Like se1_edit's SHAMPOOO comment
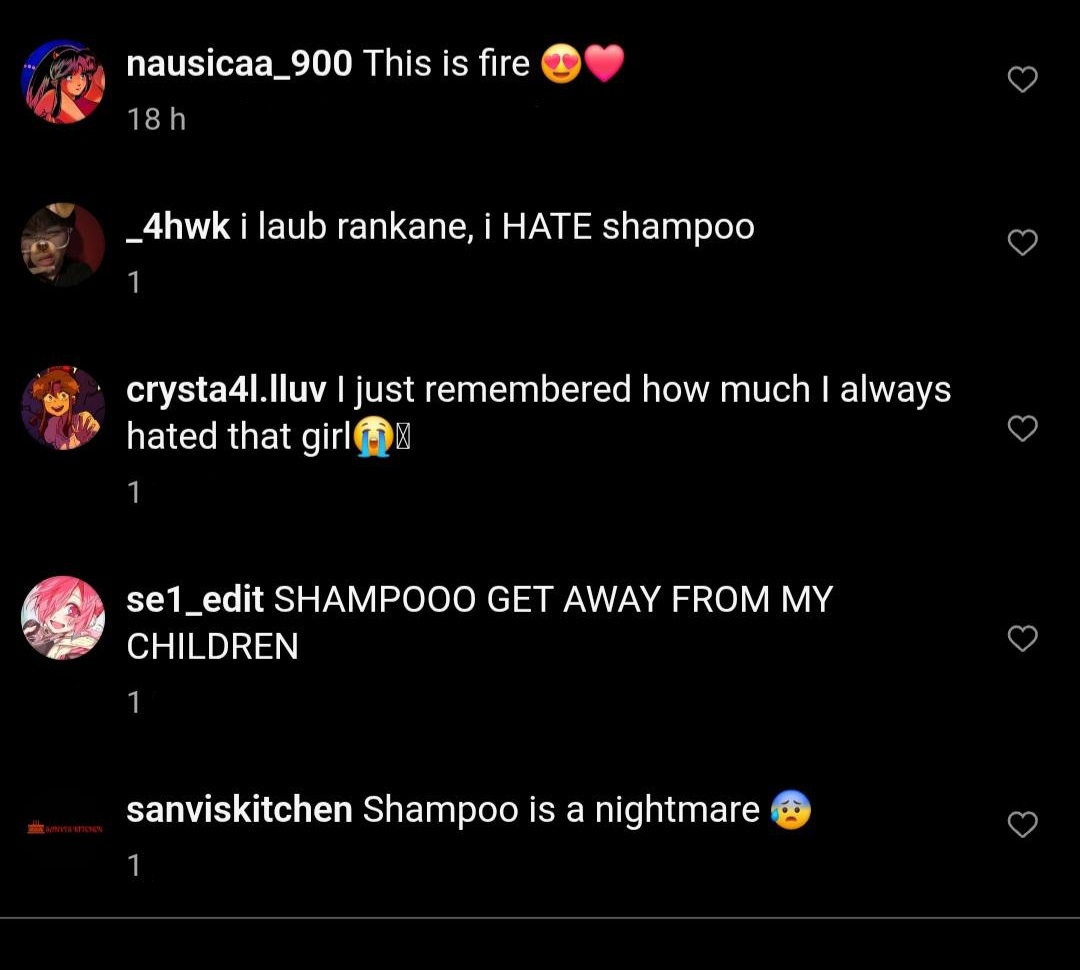This screenshot has width=1080, height=970. (1022, 639)
